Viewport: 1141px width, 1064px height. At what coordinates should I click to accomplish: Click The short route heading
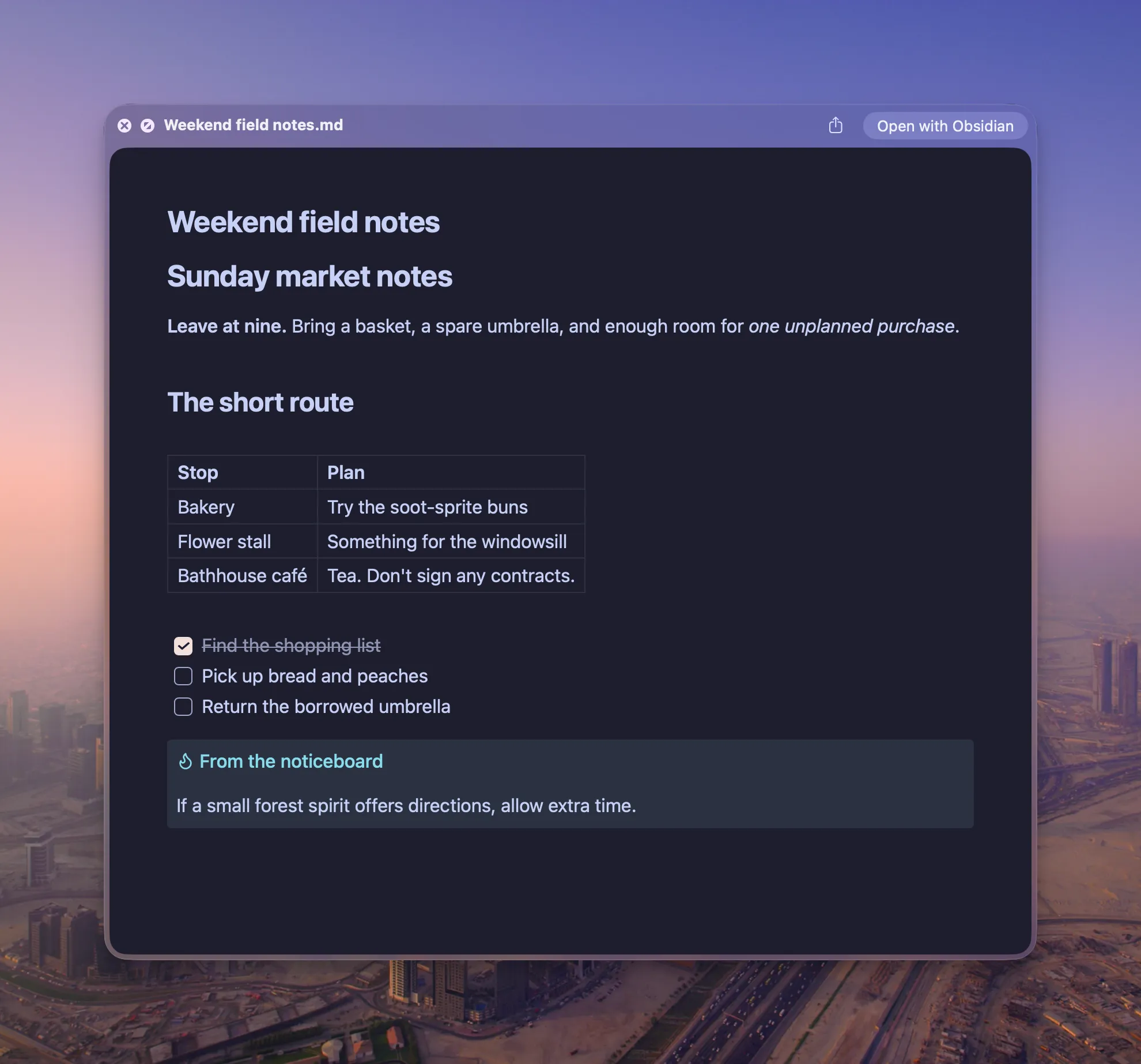(260, 402)
